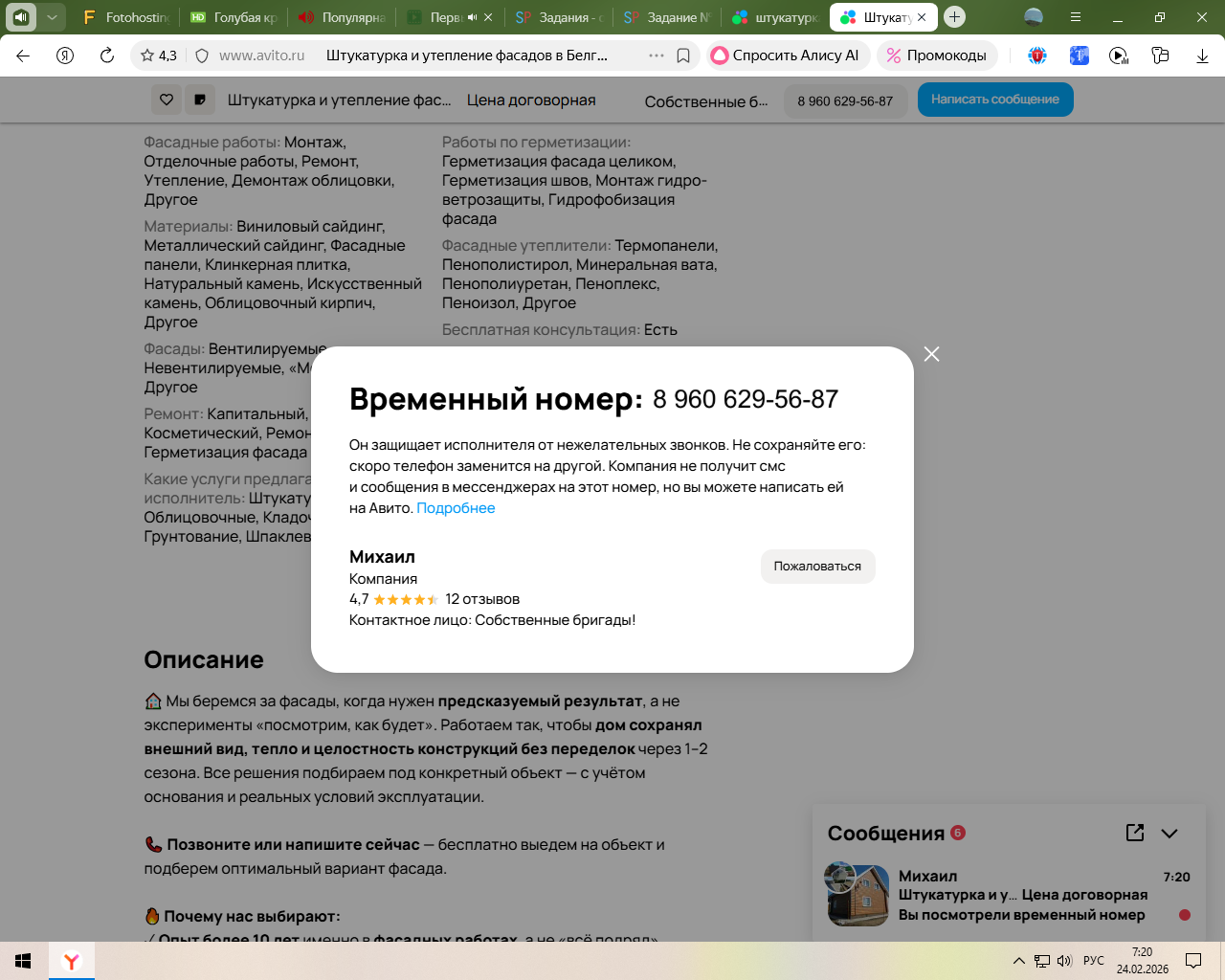This screenshot has width=1225, height=980.
Task: Open network settings tray icon
Action: (x=1042, y=961)
